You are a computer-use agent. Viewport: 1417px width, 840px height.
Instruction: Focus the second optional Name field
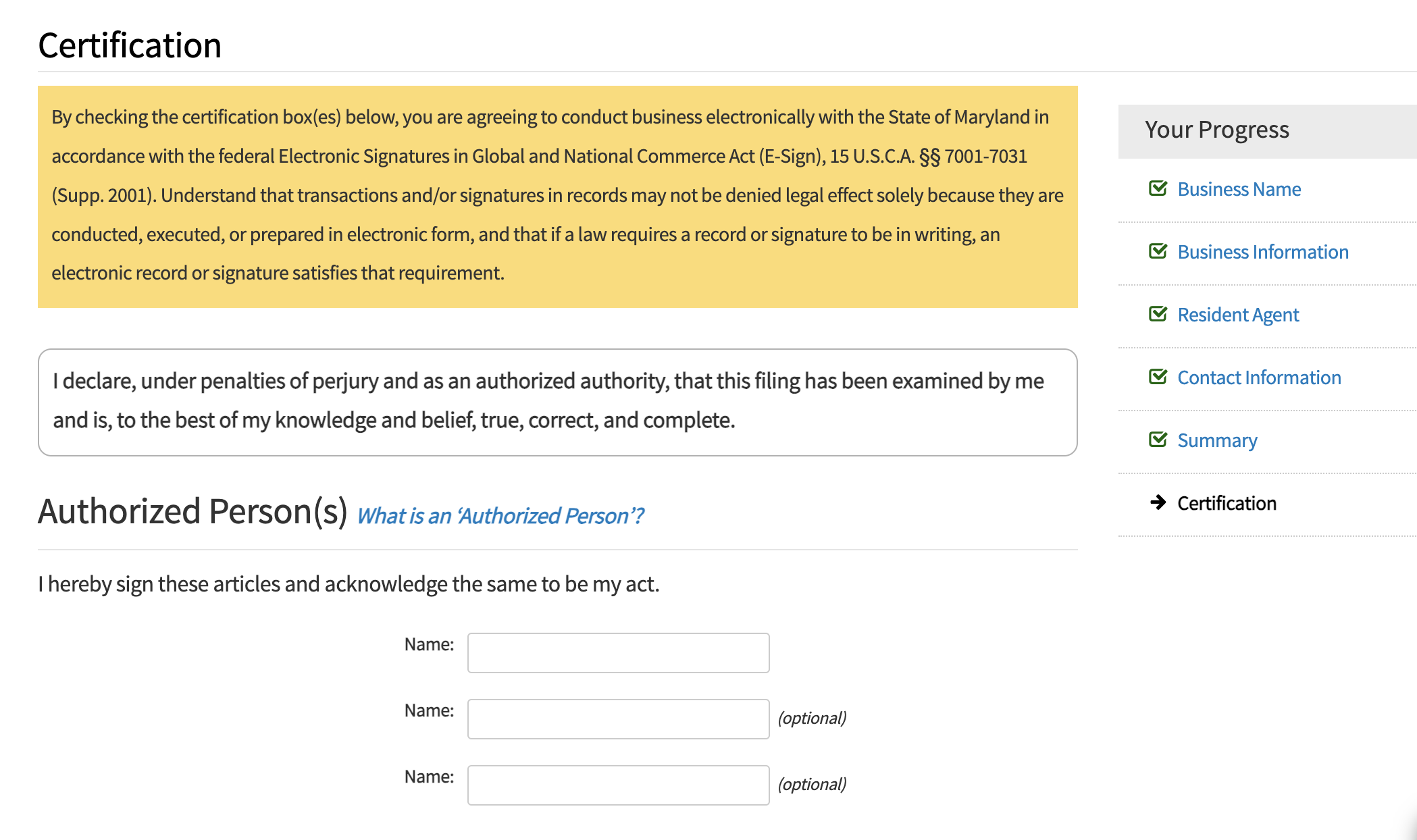pos(618,719)
